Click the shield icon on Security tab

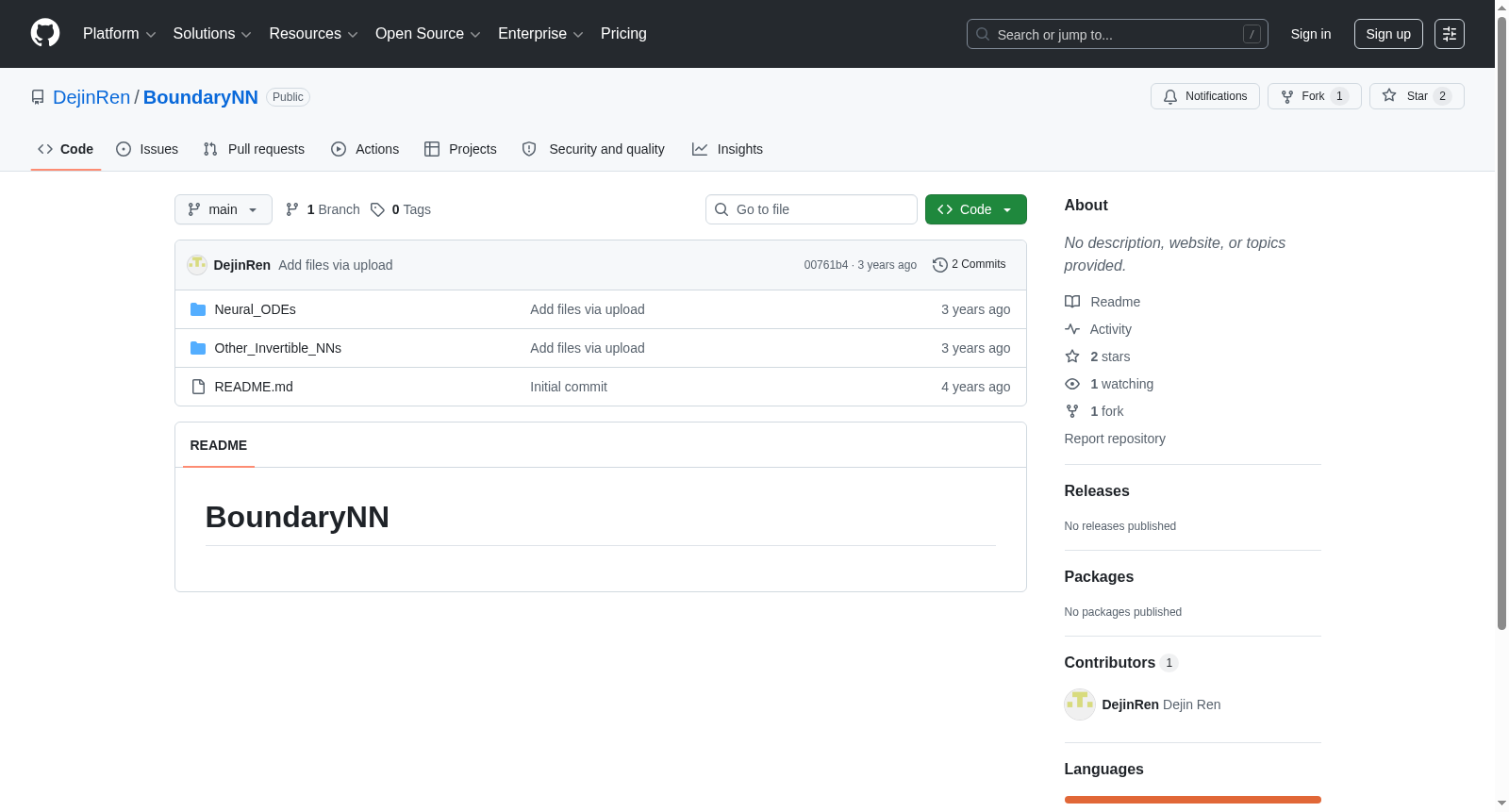click(x=529, y=149)
